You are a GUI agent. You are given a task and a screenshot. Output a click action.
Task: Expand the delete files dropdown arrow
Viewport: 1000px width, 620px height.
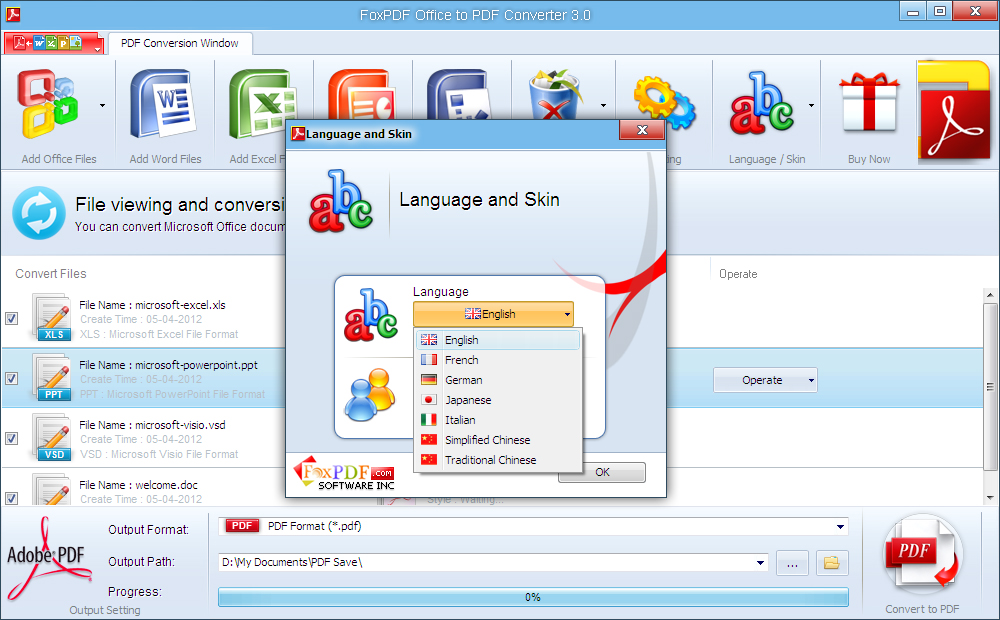click(603, 105)
